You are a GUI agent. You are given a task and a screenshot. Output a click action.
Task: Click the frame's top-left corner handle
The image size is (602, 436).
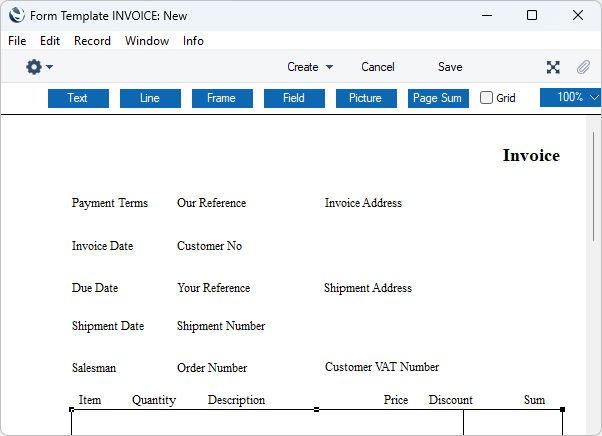click(x=71, y=410)
